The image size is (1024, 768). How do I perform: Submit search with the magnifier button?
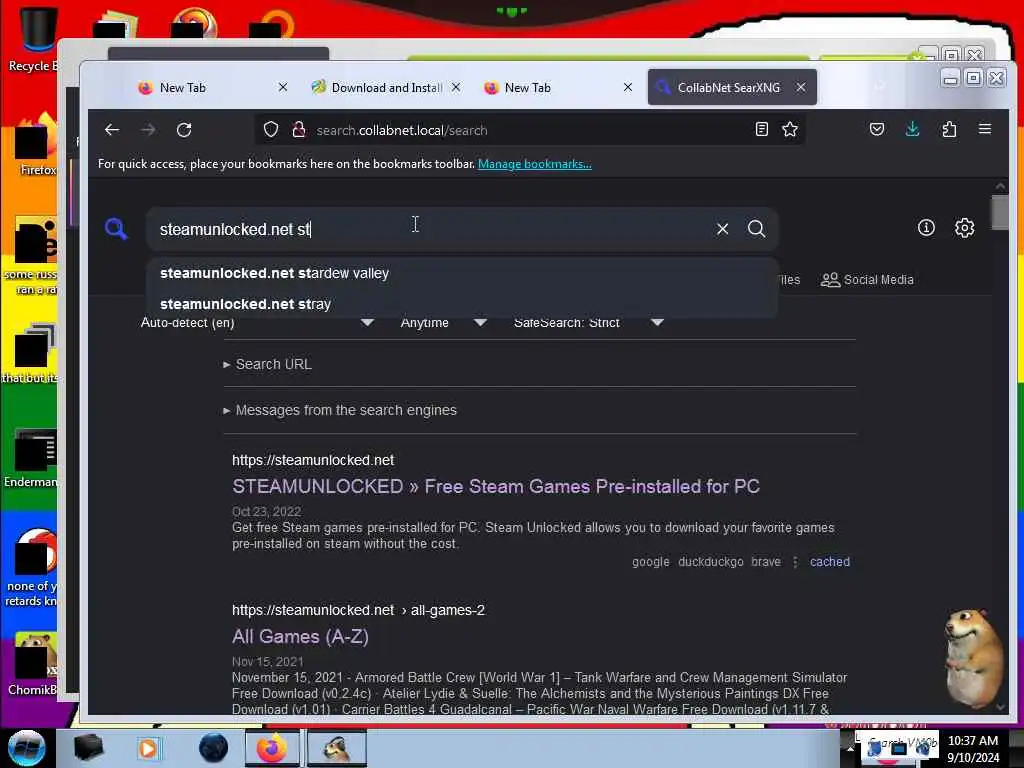pyautogui.click(x=756, y=229)
